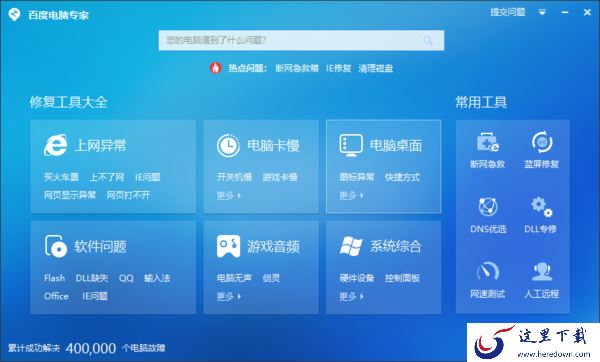Expand 更多 under 电脑卡慢
The width and height of the screenshot is (600, 362).
[x=229, y=196]
